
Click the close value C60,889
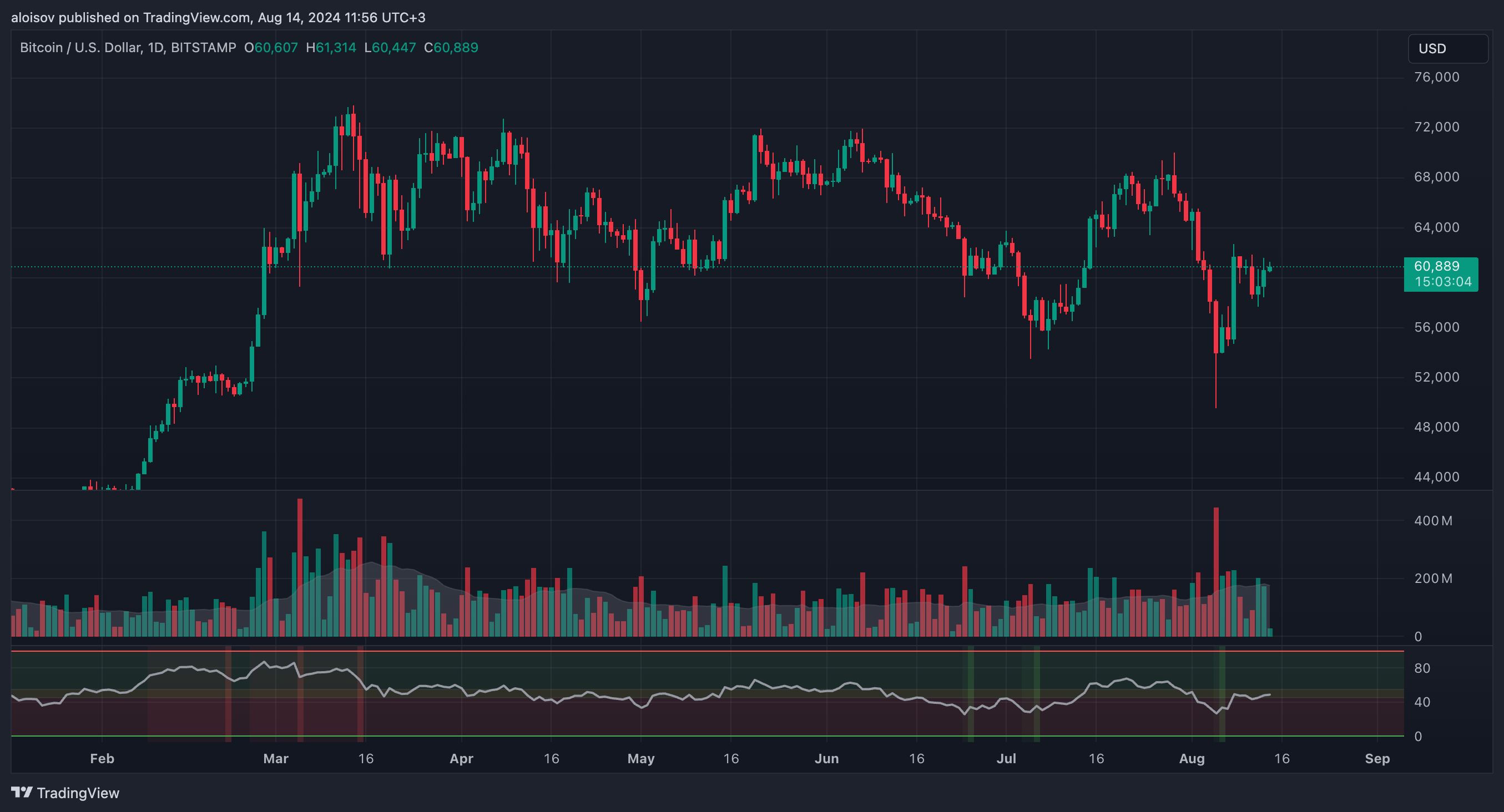451,48
